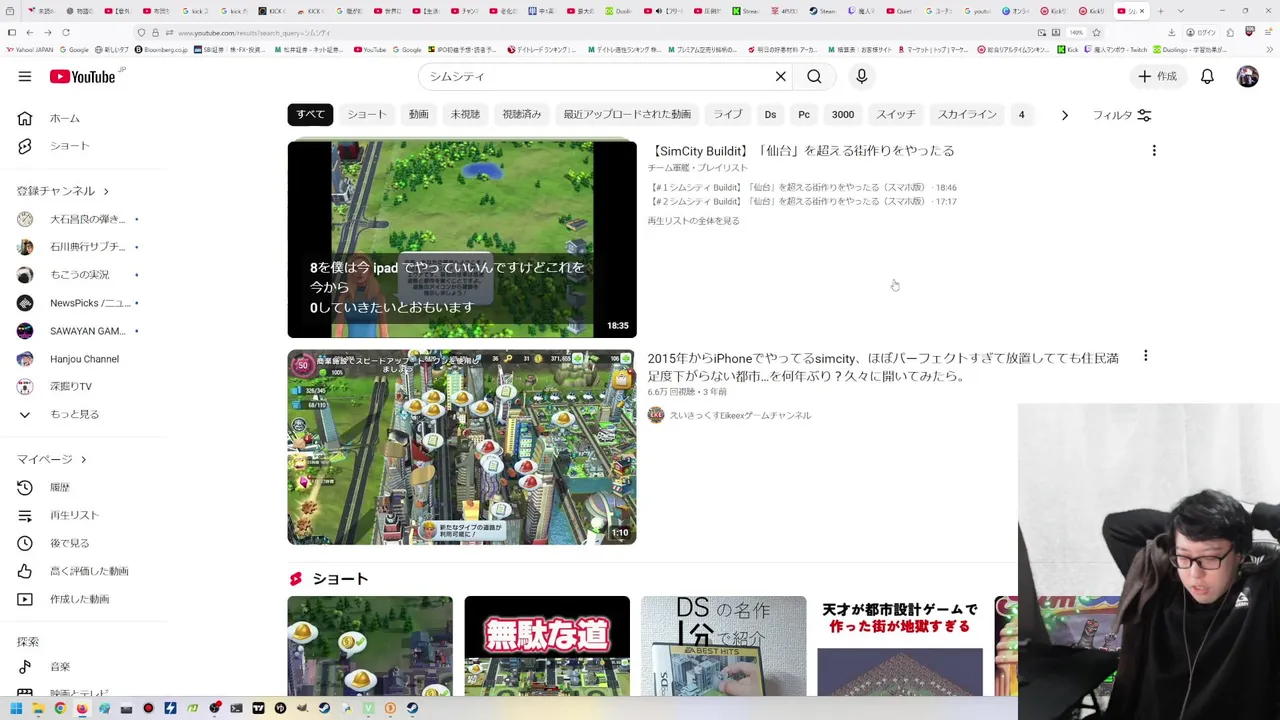
Task: Show more filter chips with right arrow
Action: tap(1065, 115)
